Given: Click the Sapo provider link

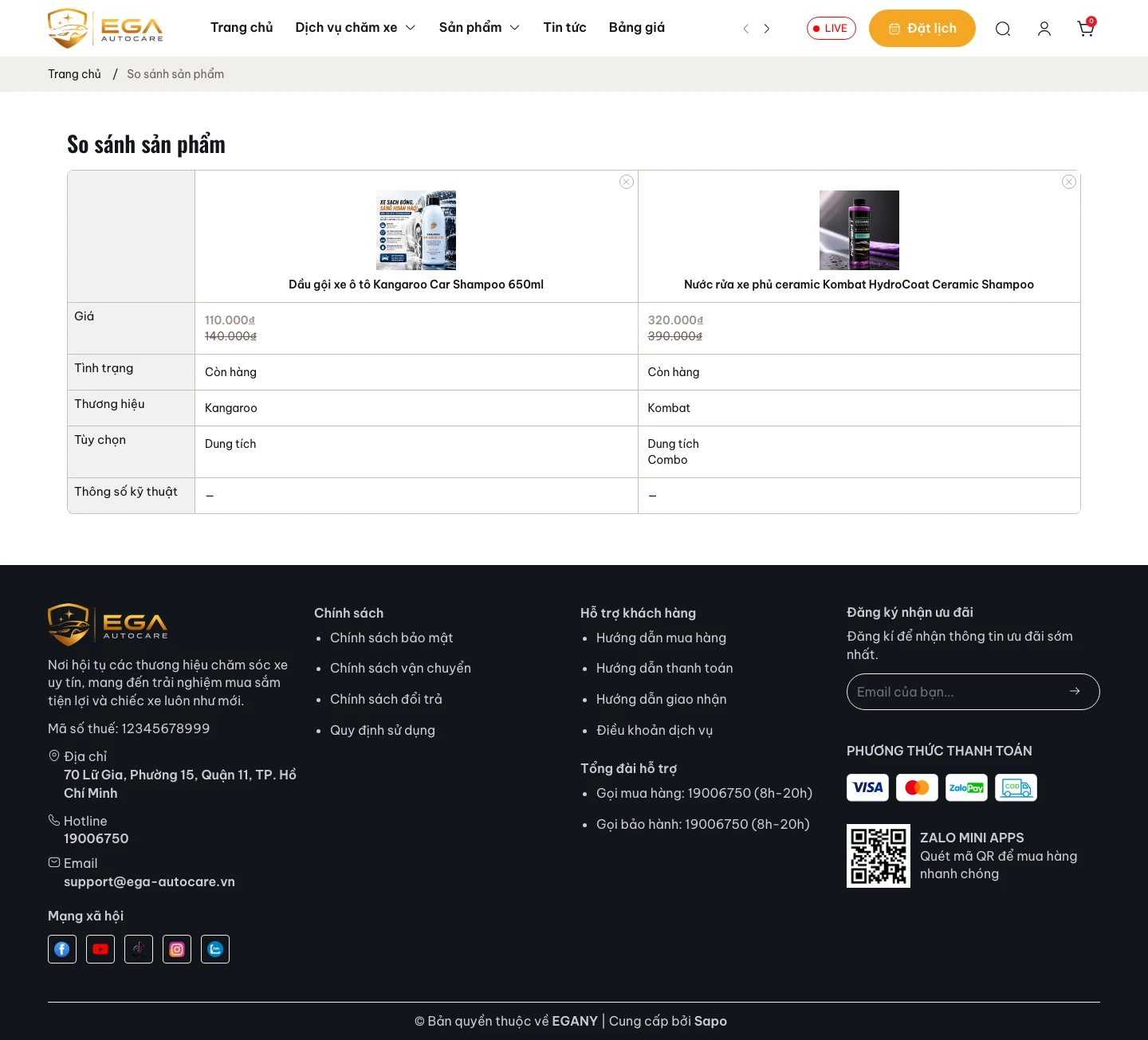Looking at the screenshot, I should click(710, 1021).
